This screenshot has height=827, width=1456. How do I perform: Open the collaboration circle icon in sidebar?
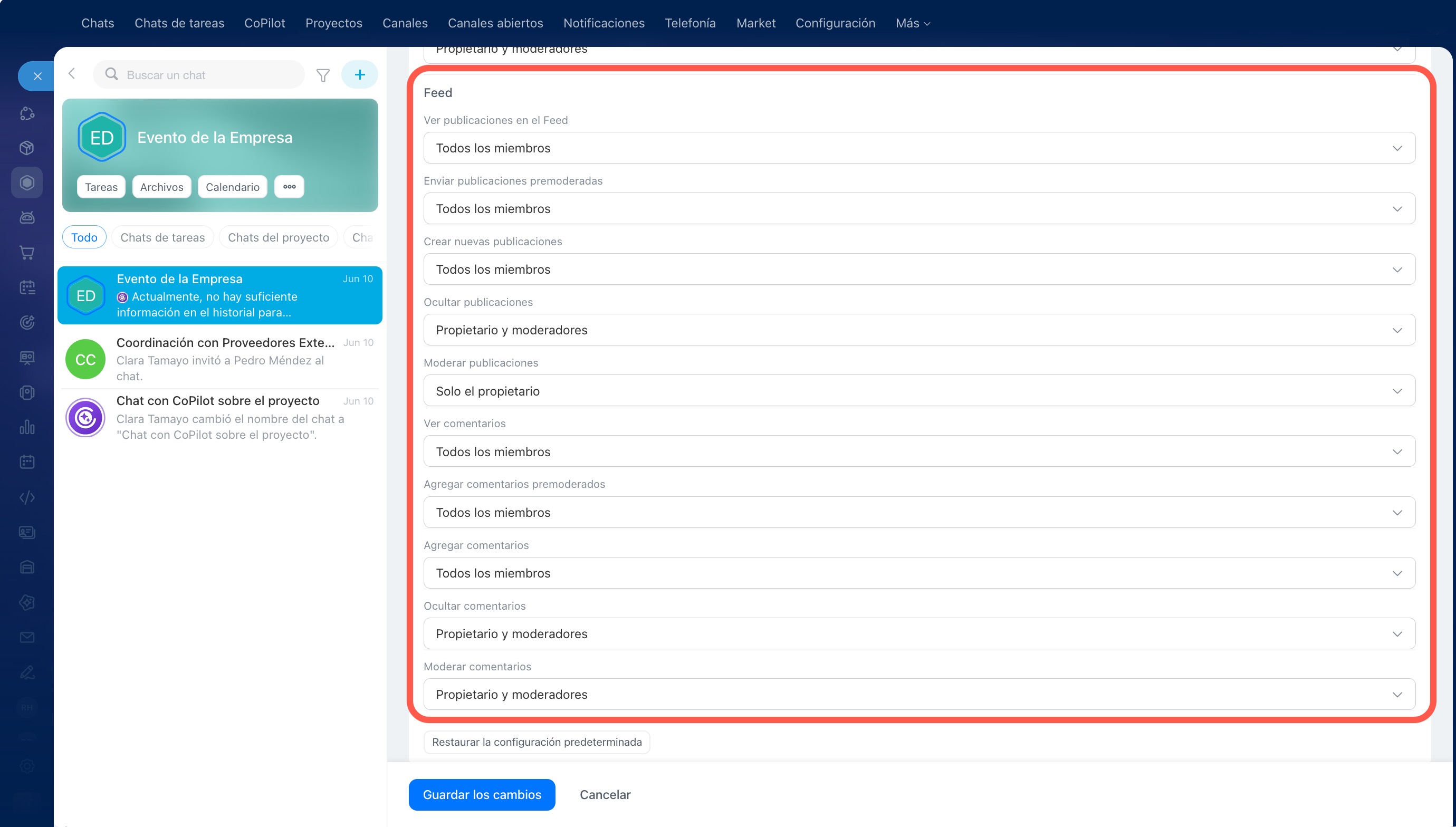click(27, 113)
